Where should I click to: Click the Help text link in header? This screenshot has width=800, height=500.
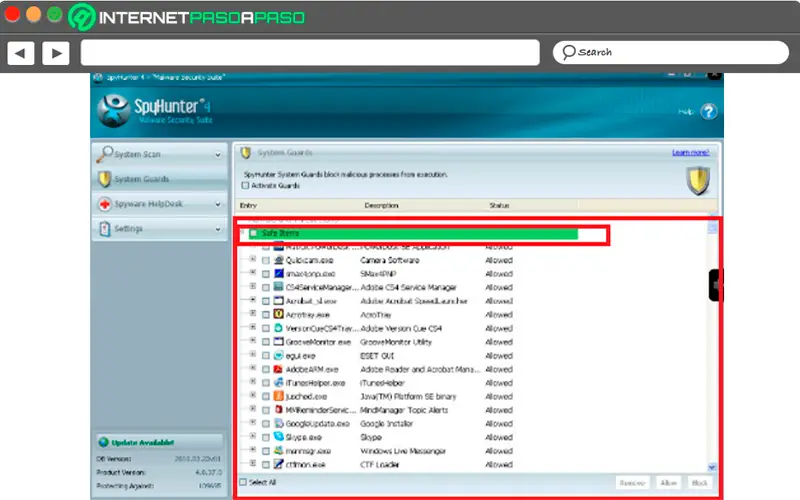[x=686, y=112]
